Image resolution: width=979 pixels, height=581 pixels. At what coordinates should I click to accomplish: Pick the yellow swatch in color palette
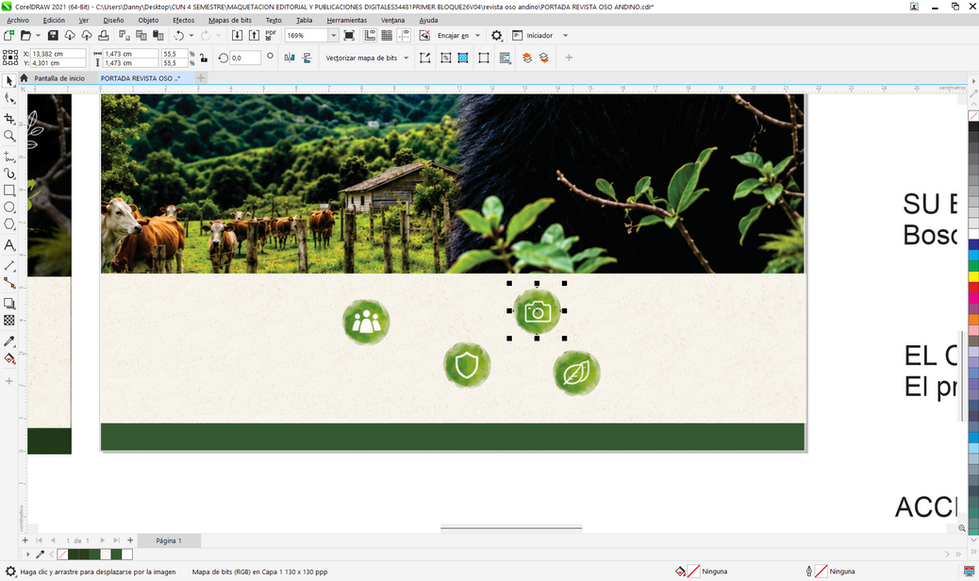coord(973,277)
